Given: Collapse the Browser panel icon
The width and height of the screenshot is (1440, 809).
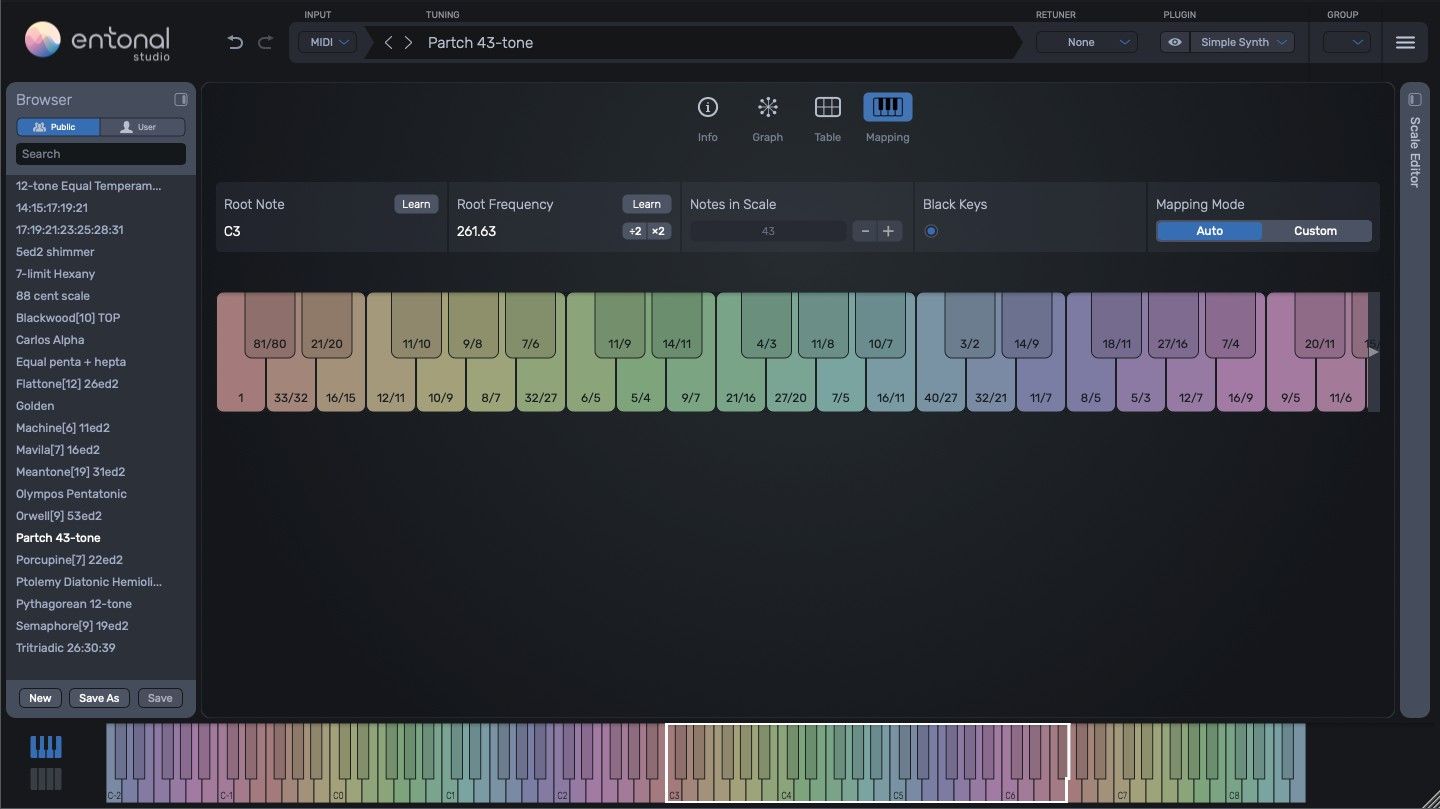Looking at the screenshot, I should [x=181, y=100].
